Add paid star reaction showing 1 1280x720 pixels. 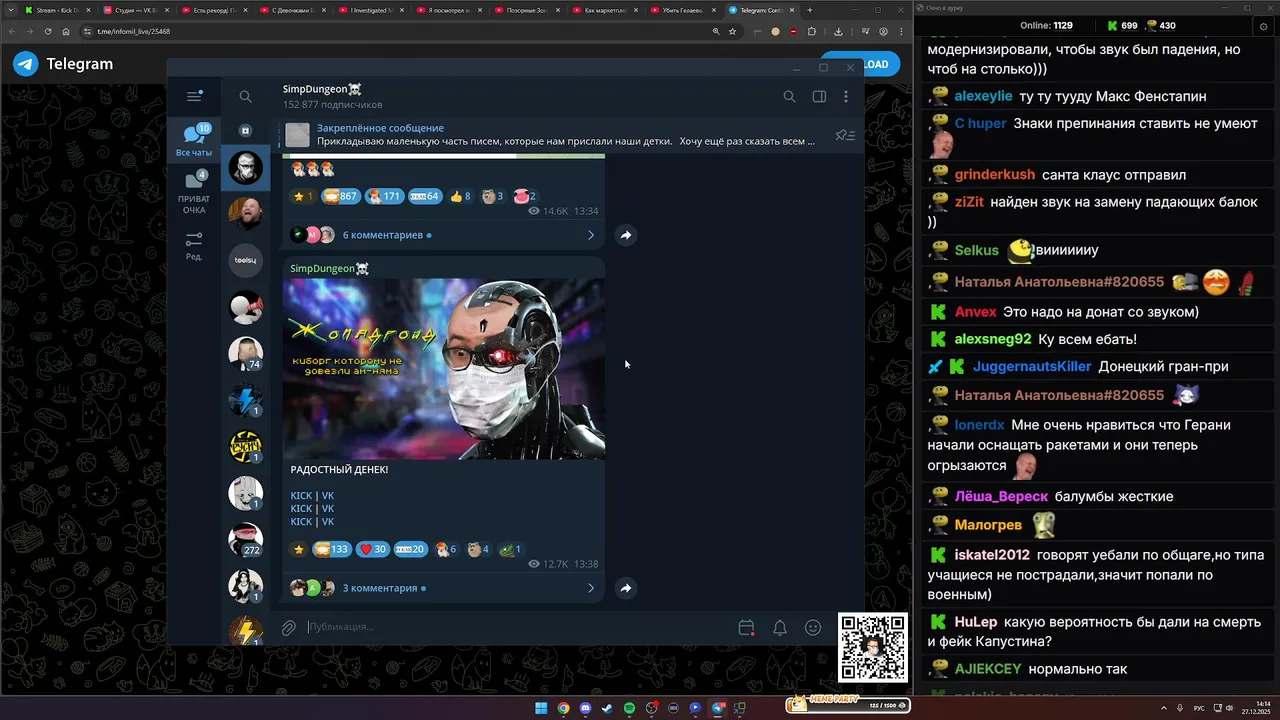302,197
